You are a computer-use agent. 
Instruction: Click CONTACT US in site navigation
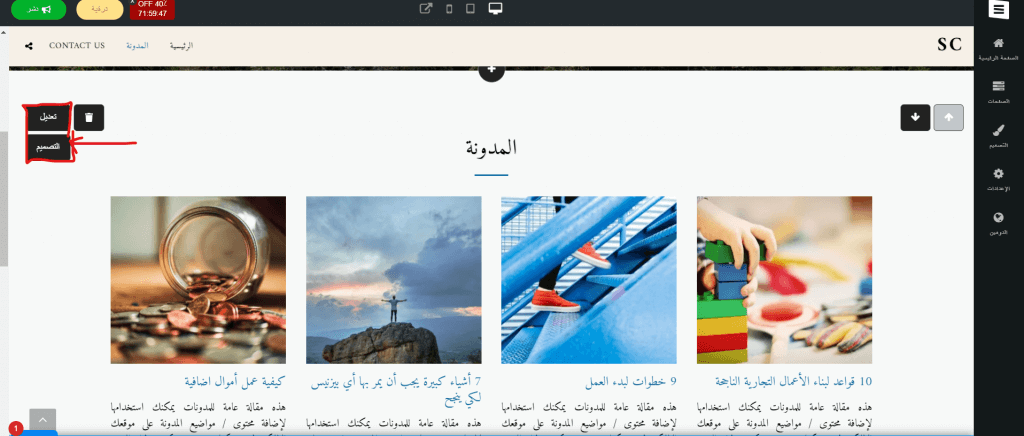pos(77,46)
